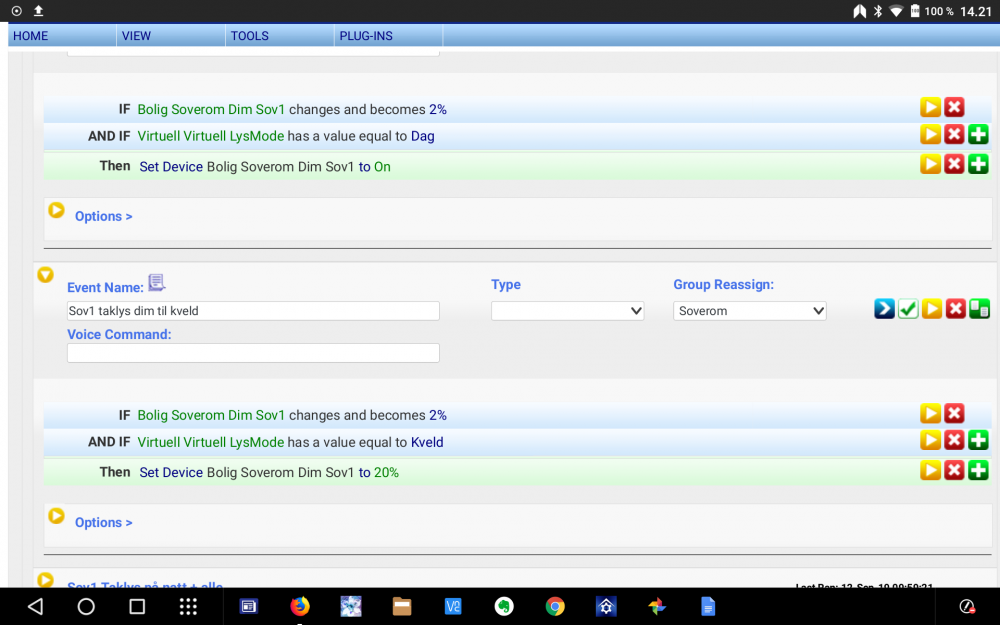Launch Firefox from the Android taskbar
1000x625 pixels.
(x=300, y=606)
